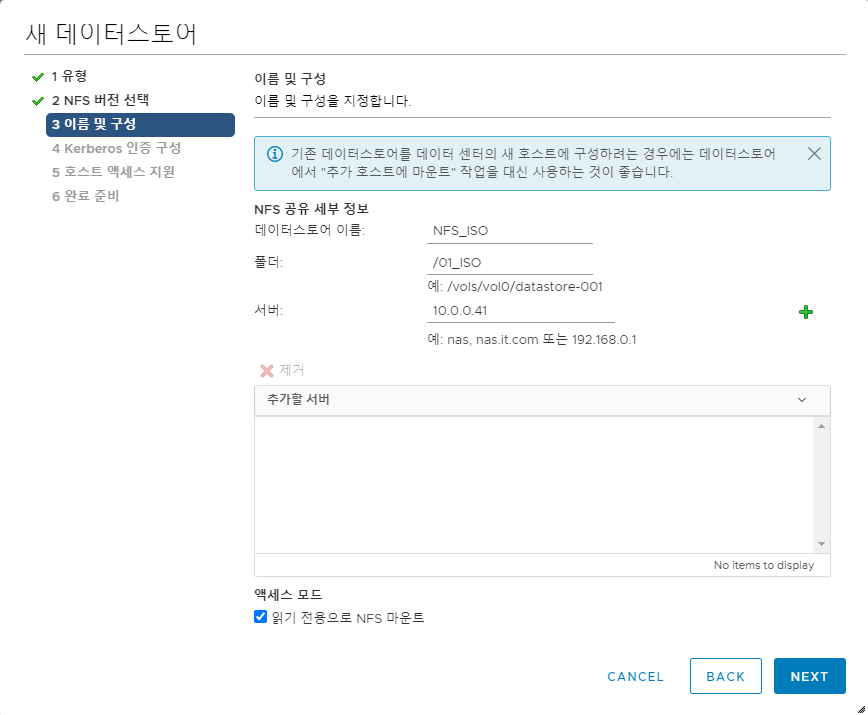Click checkmark beside 2 NFS 버전 선택

click(x=38, y=101)
